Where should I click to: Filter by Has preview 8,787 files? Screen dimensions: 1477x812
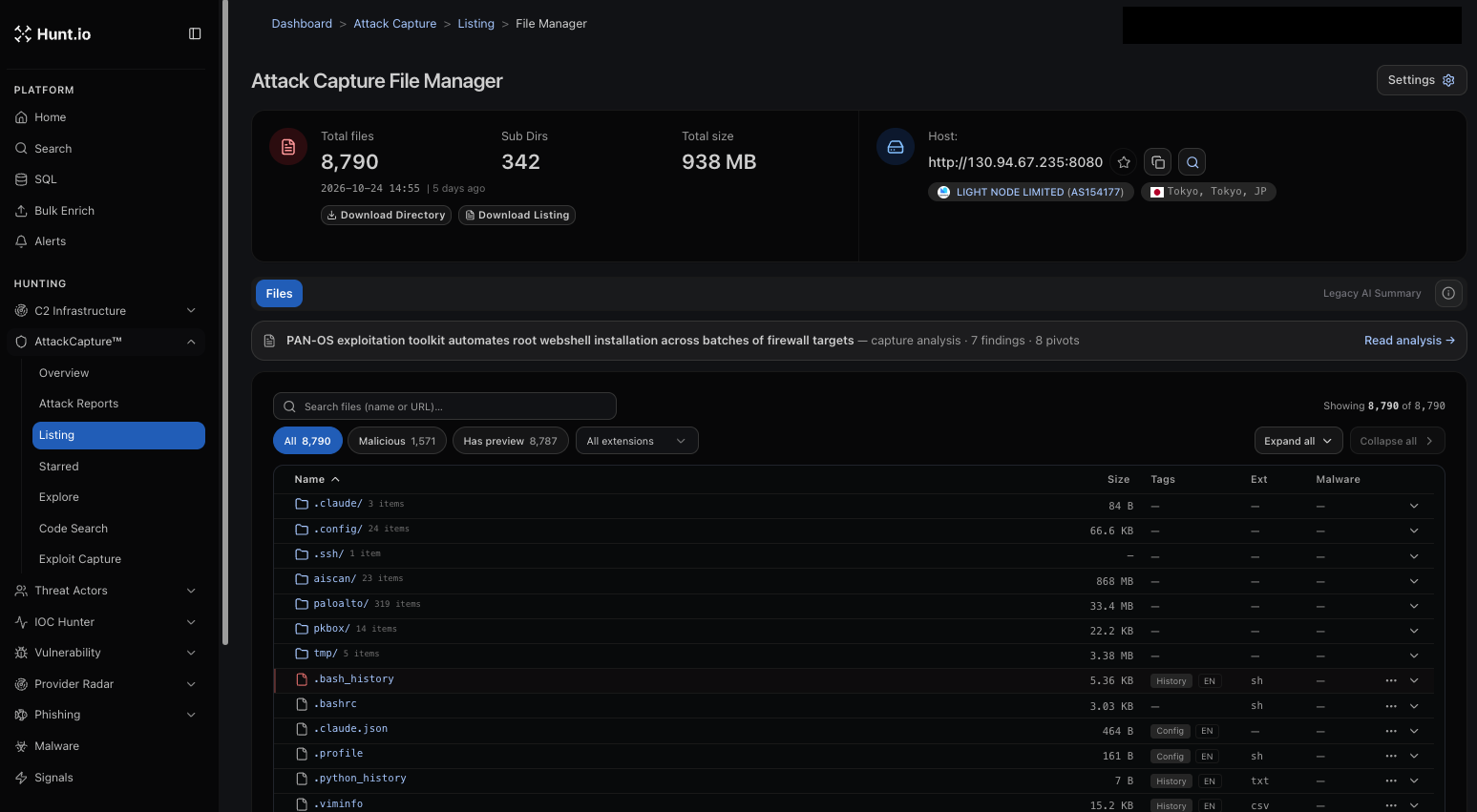click(510, 441)
